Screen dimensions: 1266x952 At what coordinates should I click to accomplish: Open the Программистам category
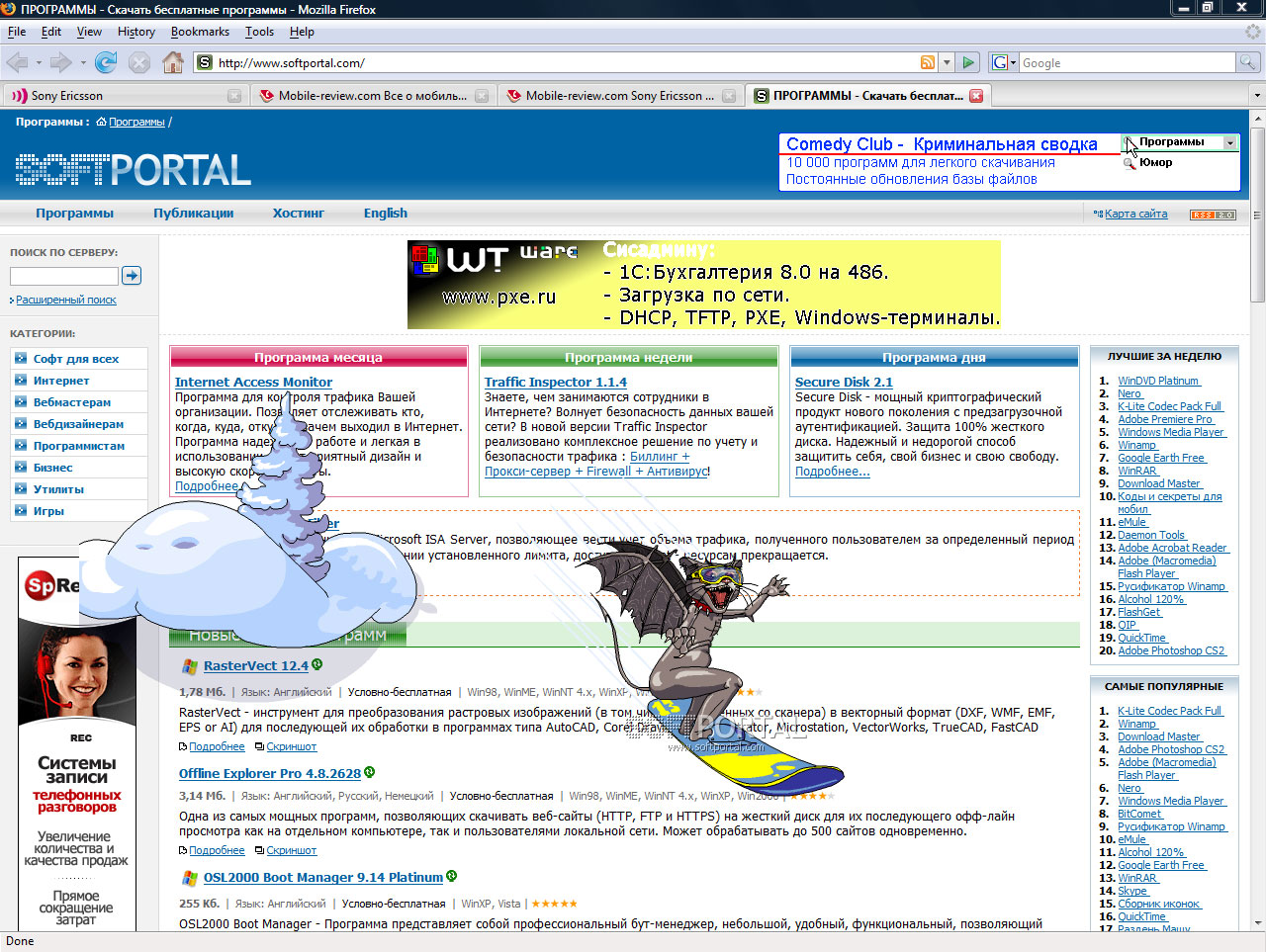(79, 446)
